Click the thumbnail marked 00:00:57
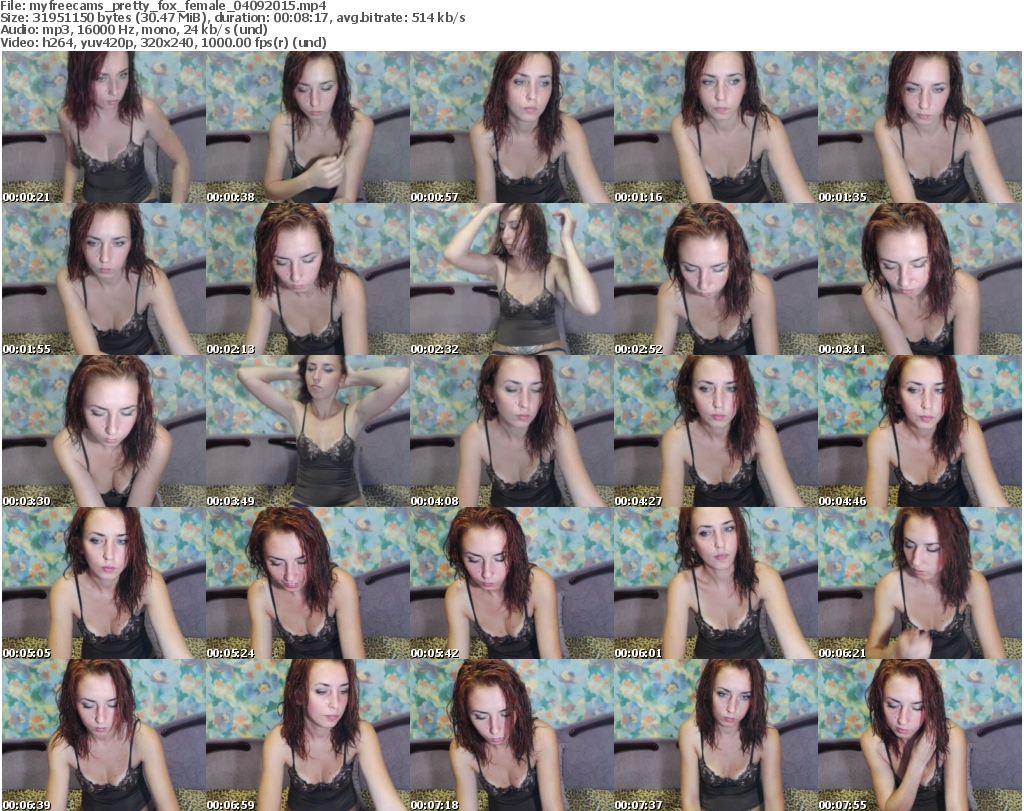Image resolution: width=1024 pixels, height=811 pixels. point(511,127)
